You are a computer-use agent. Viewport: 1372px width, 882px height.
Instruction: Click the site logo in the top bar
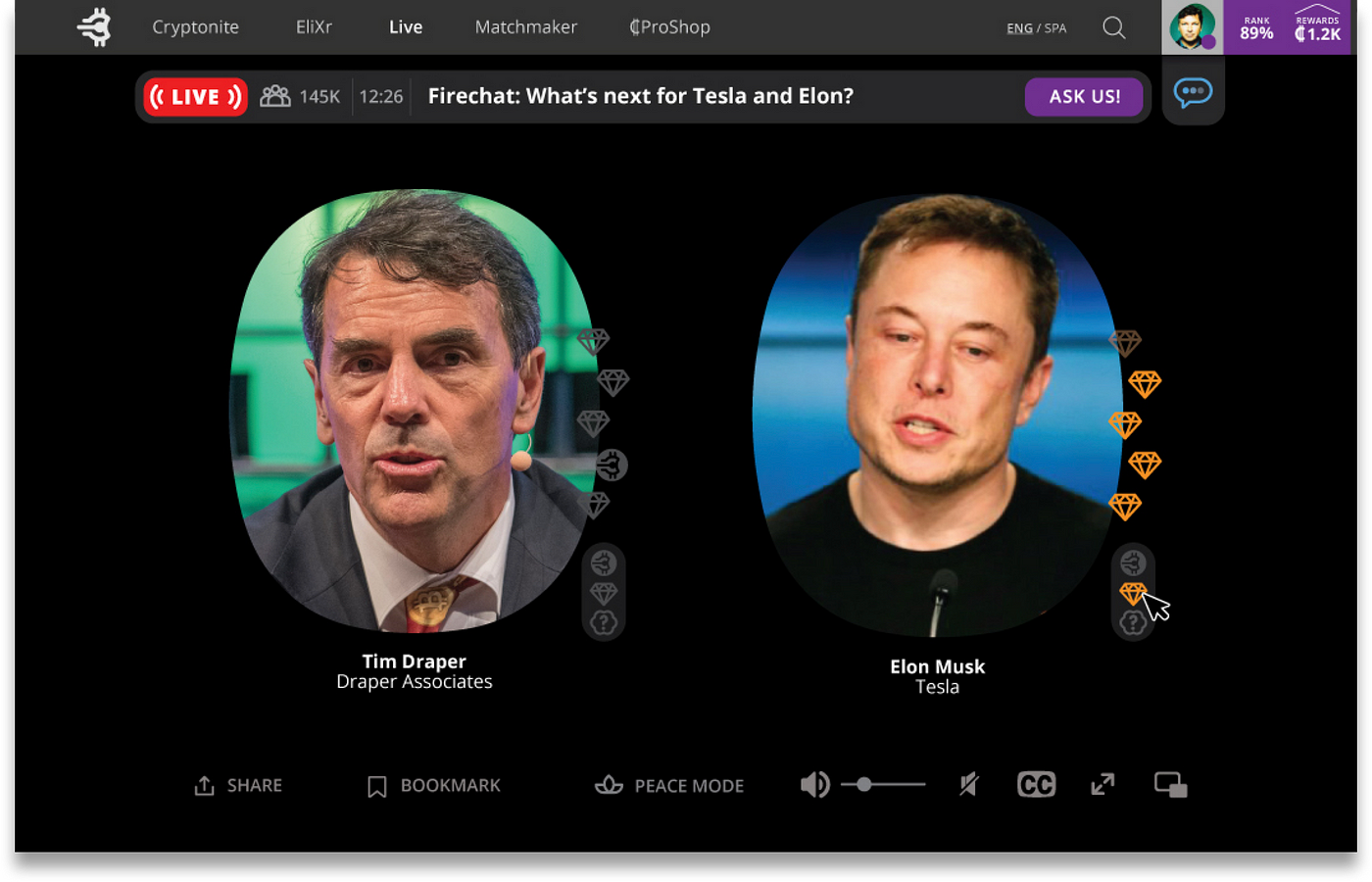click(95, 26)
